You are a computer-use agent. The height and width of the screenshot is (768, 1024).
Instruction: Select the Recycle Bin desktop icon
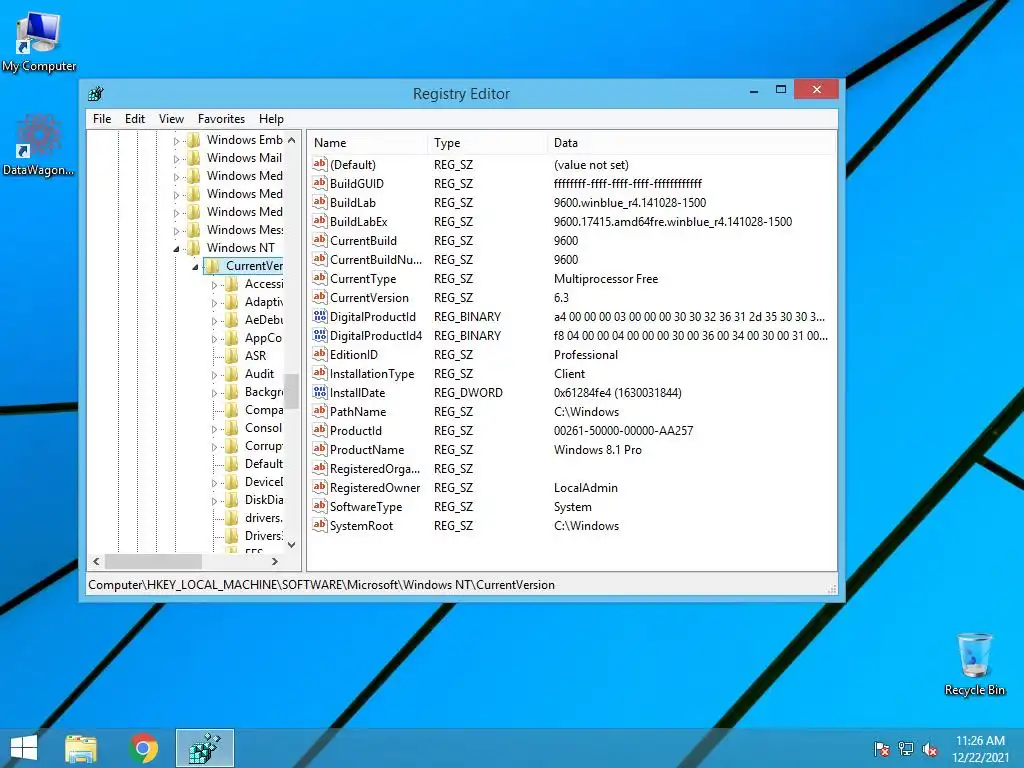974,665
